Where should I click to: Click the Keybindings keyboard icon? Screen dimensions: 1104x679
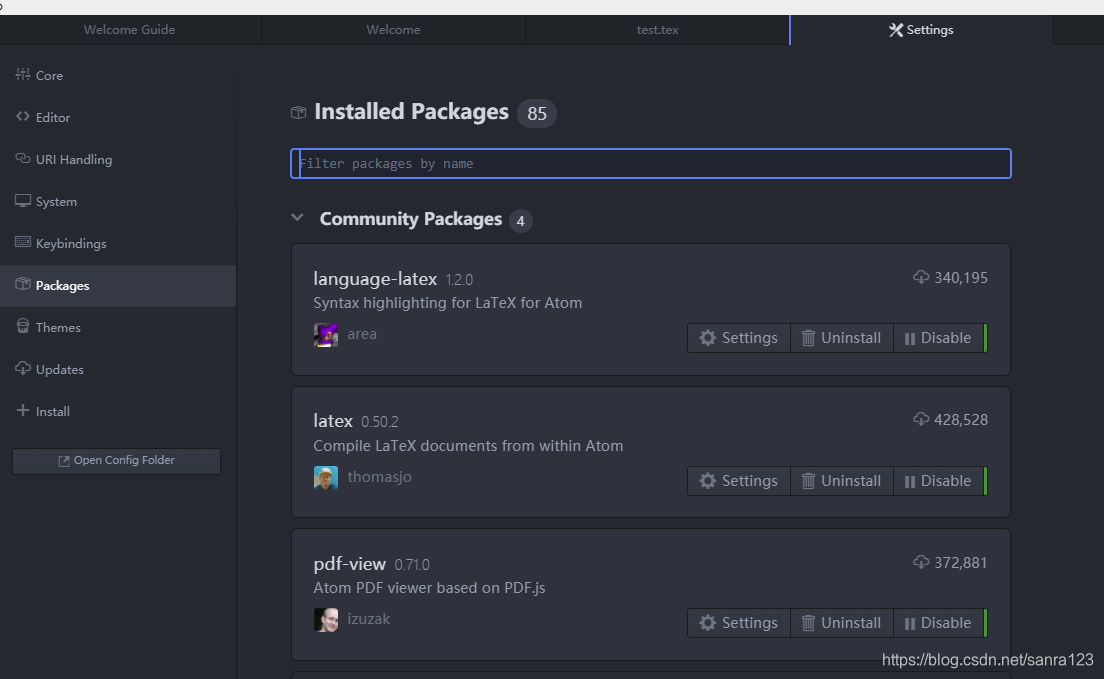pos(23,242)
